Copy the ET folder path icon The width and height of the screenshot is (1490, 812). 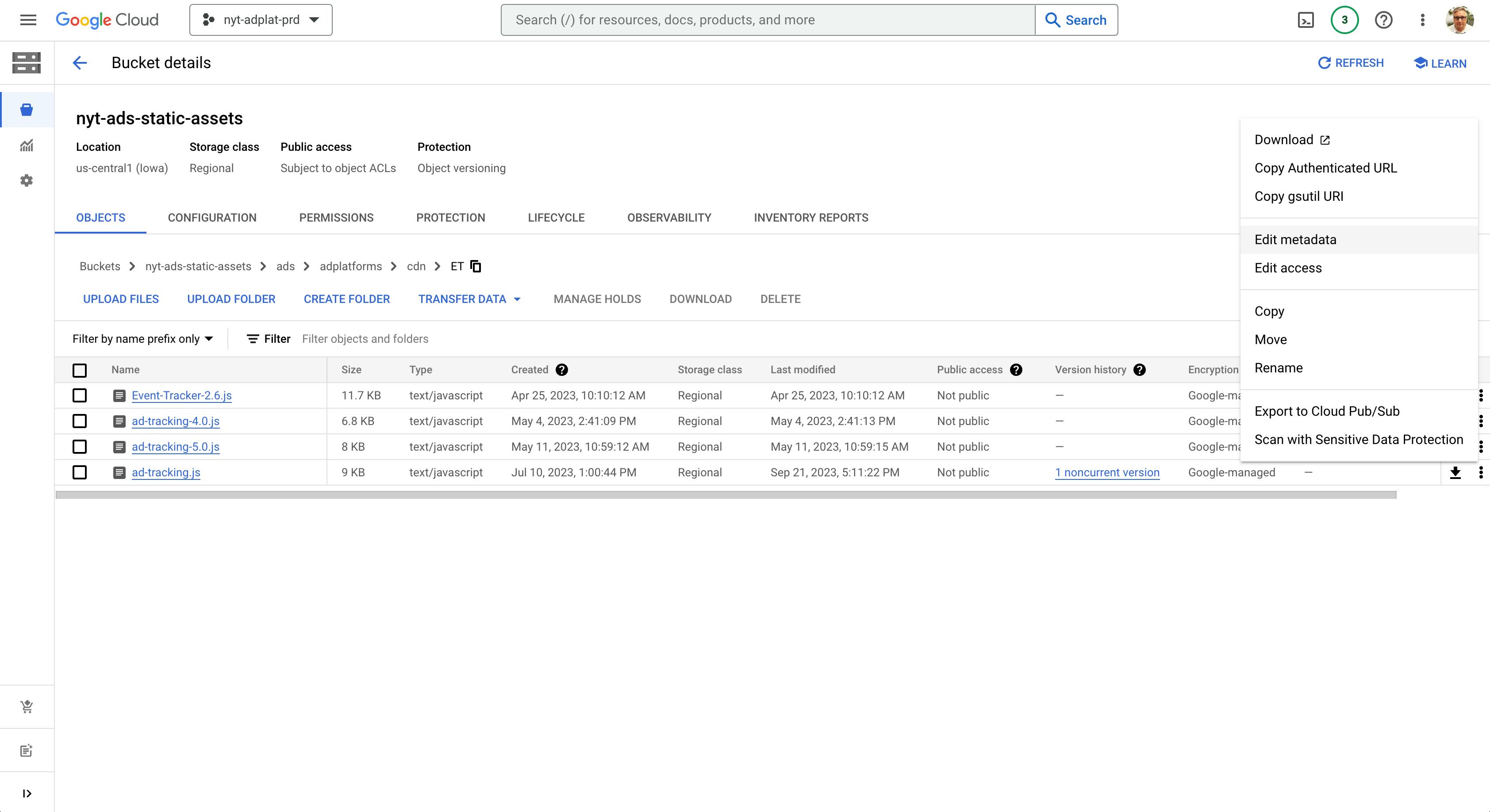[476, 266]
